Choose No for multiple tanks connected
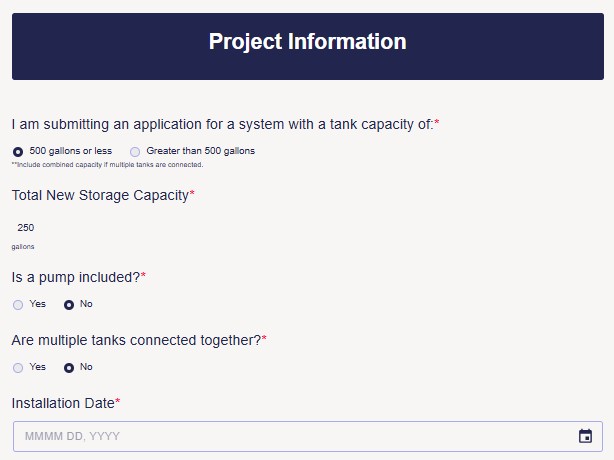The image size is (614, 460). [69, 367]
